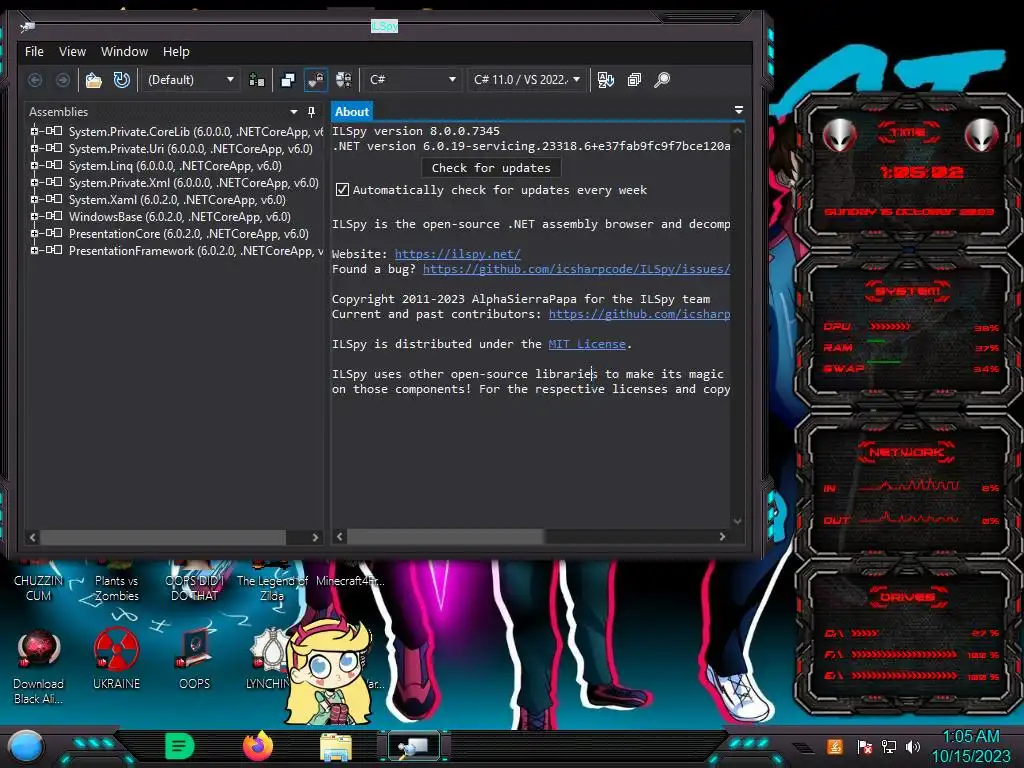Open the C# 11.0 / VS 2022 version dropdown
This screenshot has width=1024, height=768.
click(527, 80)
